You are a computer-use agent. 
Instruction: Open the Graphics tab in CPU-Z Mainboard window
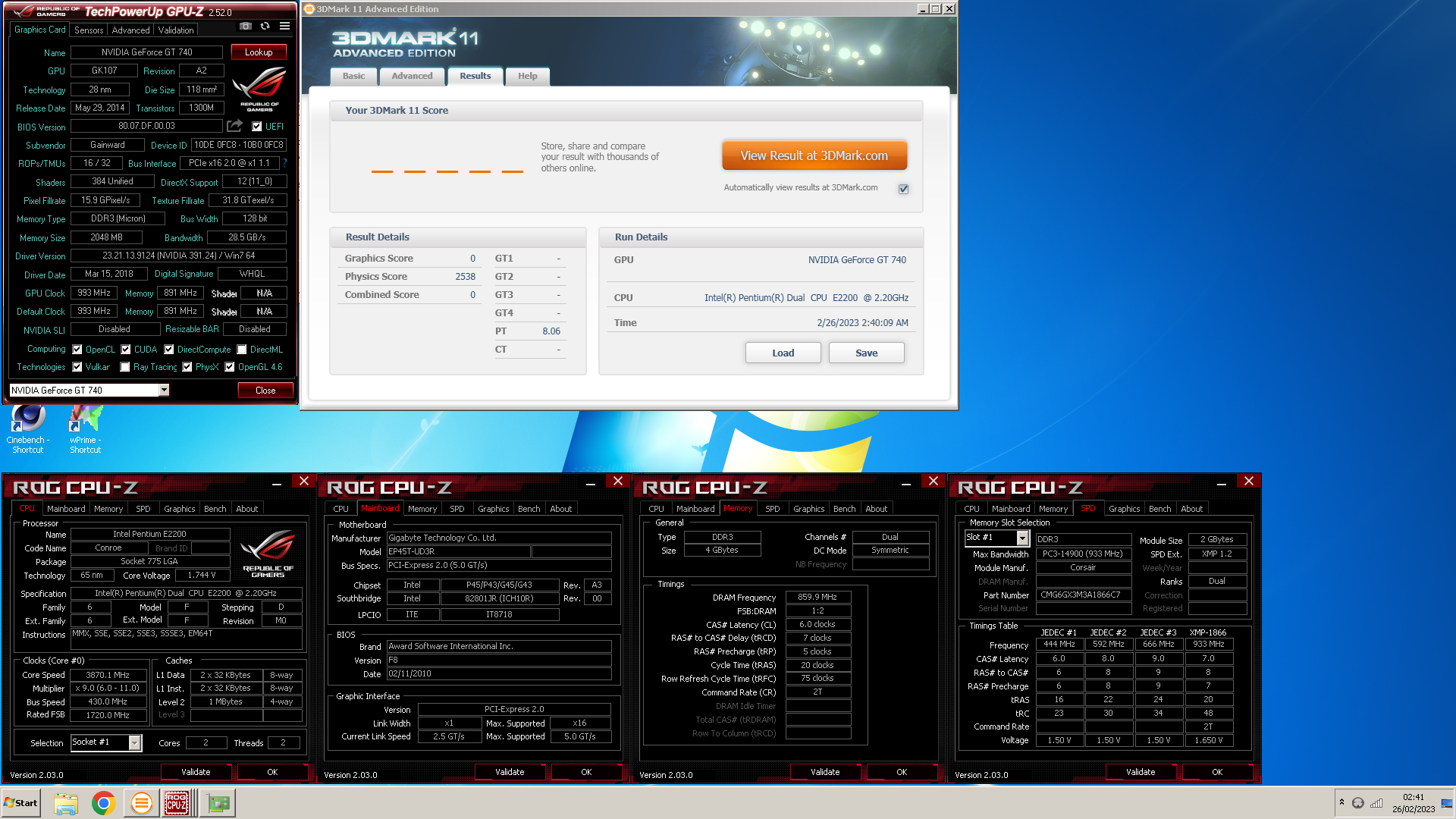[x=494, y=509]
